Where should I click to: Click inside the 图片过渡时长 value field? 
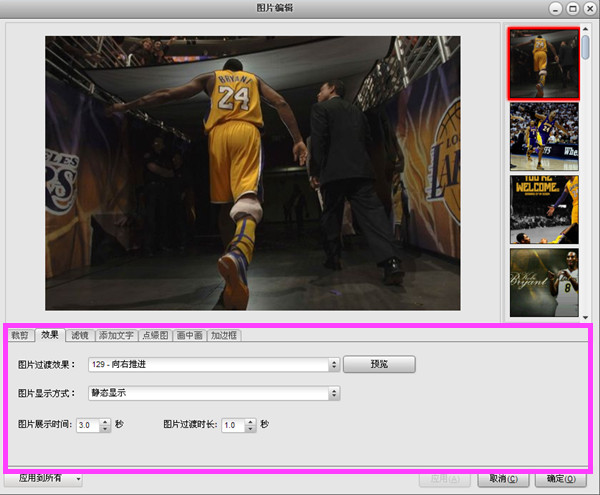(x=233, y=425)
